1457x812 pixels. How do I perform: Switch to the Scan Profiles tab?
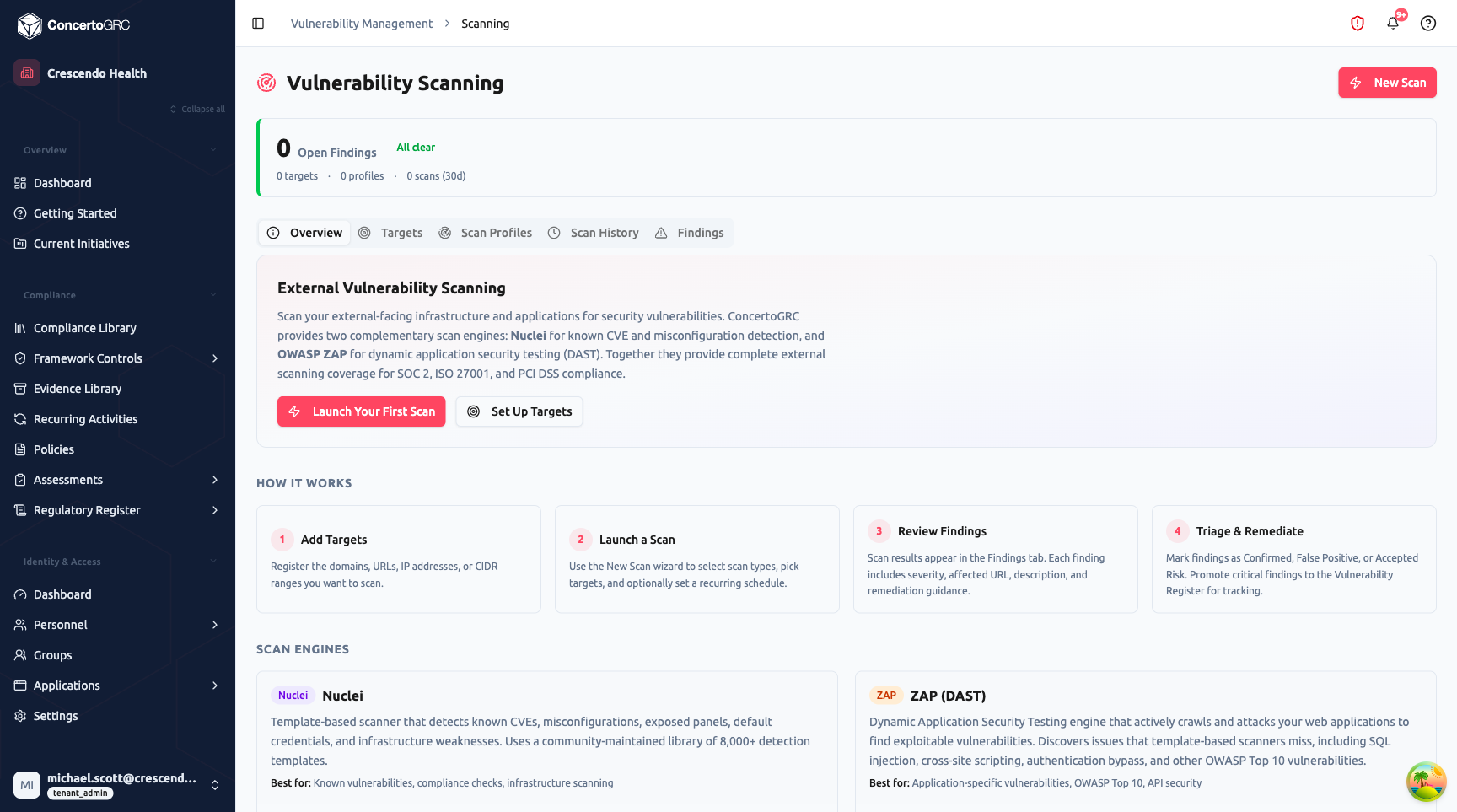tap(486, 233)
